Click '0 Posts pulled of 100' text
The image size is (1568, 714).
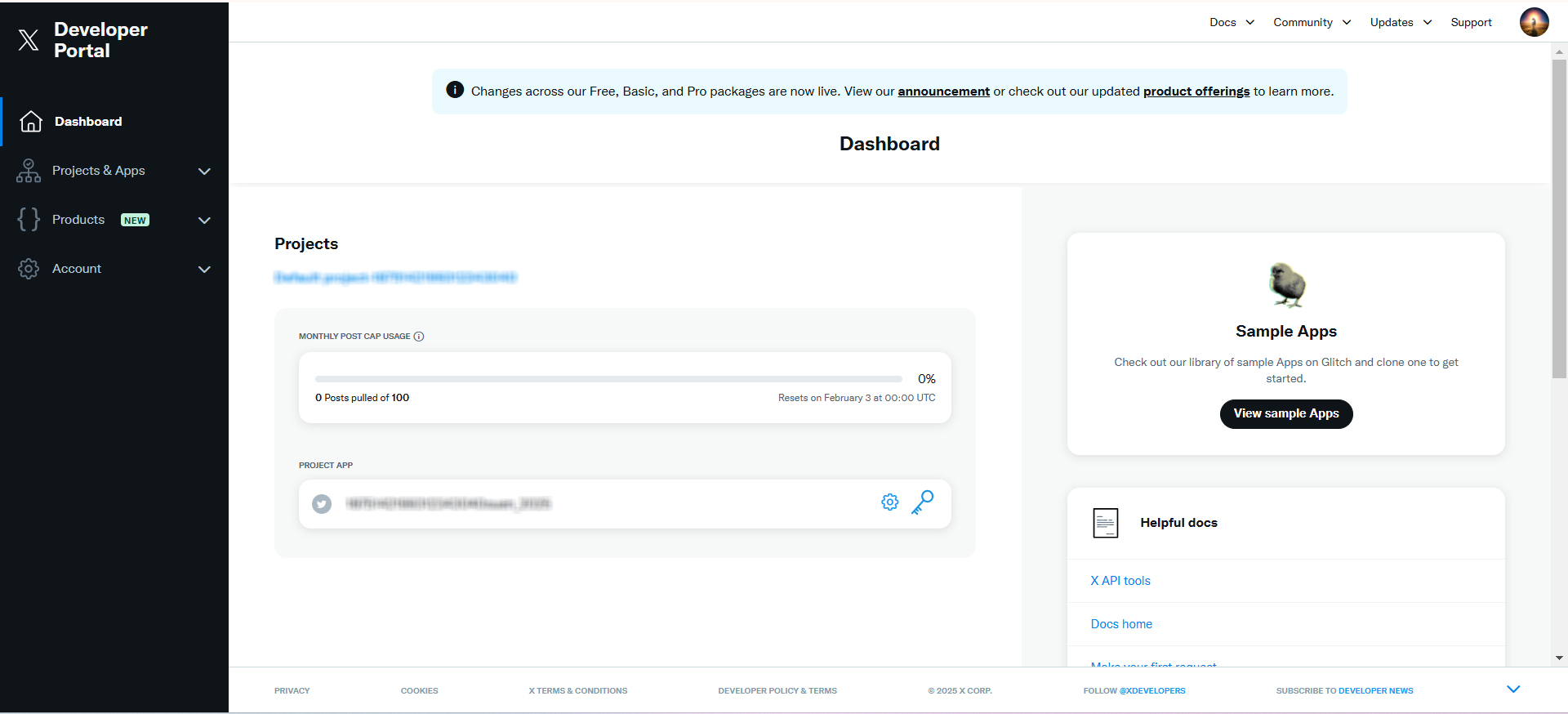point(362,398)
